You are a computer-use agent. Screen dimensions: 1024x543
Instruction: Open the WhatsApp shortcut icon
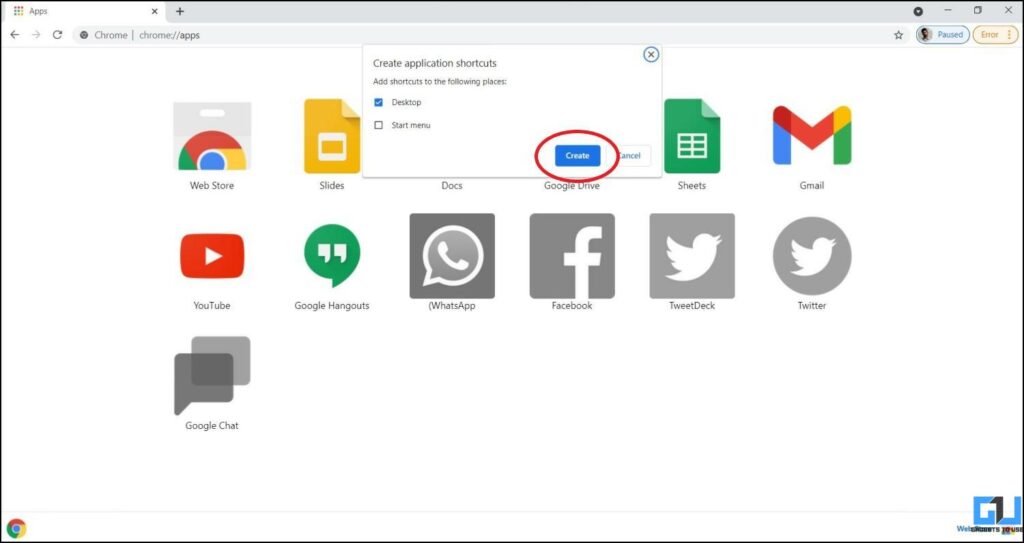pyautogui.click(x=452, y=256)
